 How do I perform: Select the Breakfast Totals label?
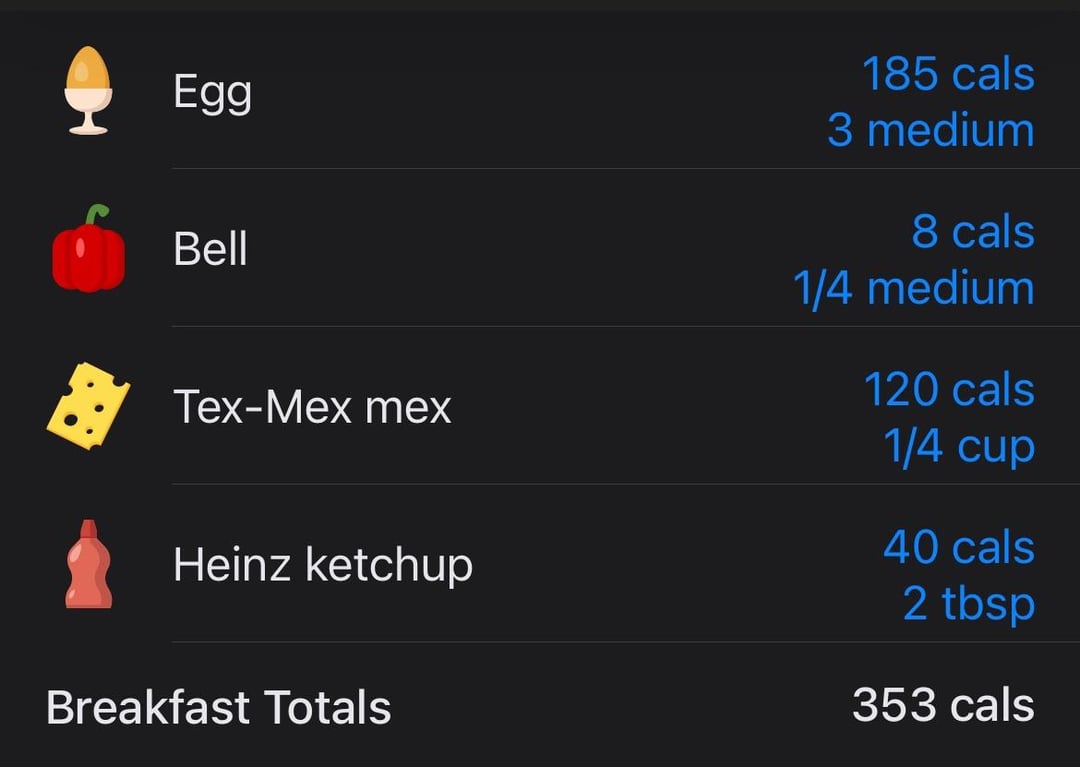(218, 707)
